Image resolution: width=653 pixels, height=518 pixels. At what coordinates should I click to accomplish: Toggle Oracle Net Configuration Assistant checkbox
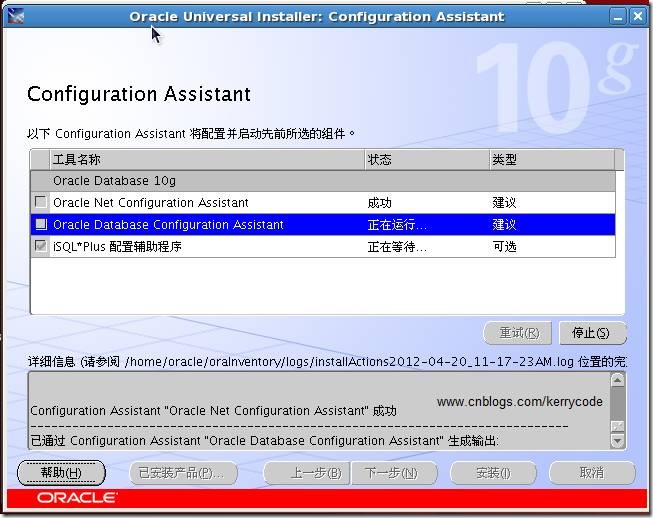click(41, 202)
